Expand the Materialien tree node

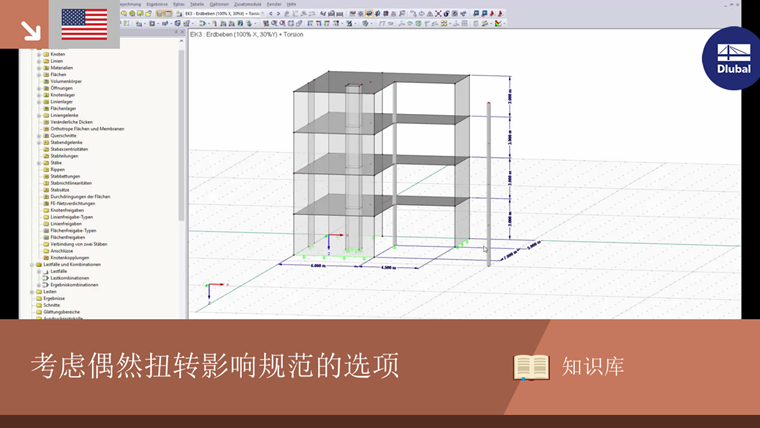(39, 68)
